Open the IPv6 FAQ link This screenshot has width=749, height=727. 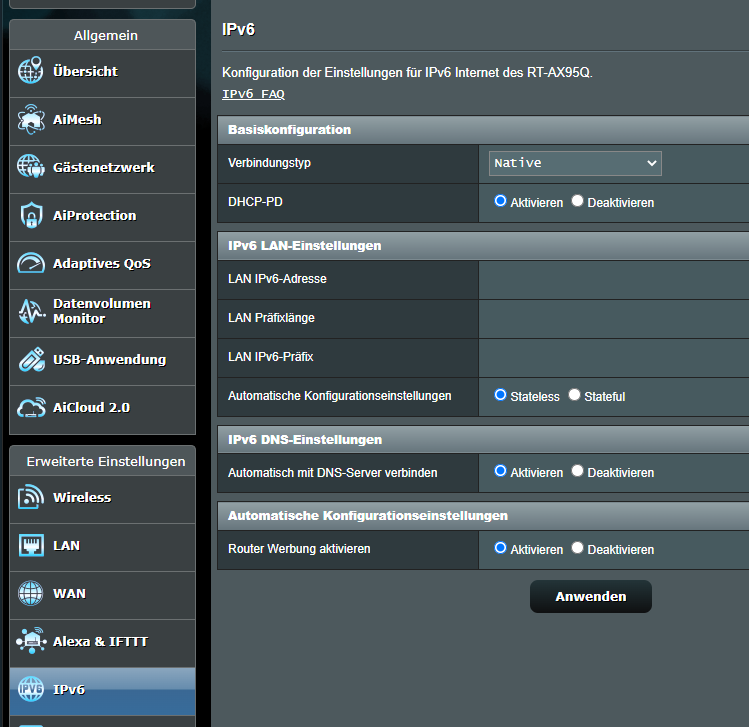tap(253, 94)
